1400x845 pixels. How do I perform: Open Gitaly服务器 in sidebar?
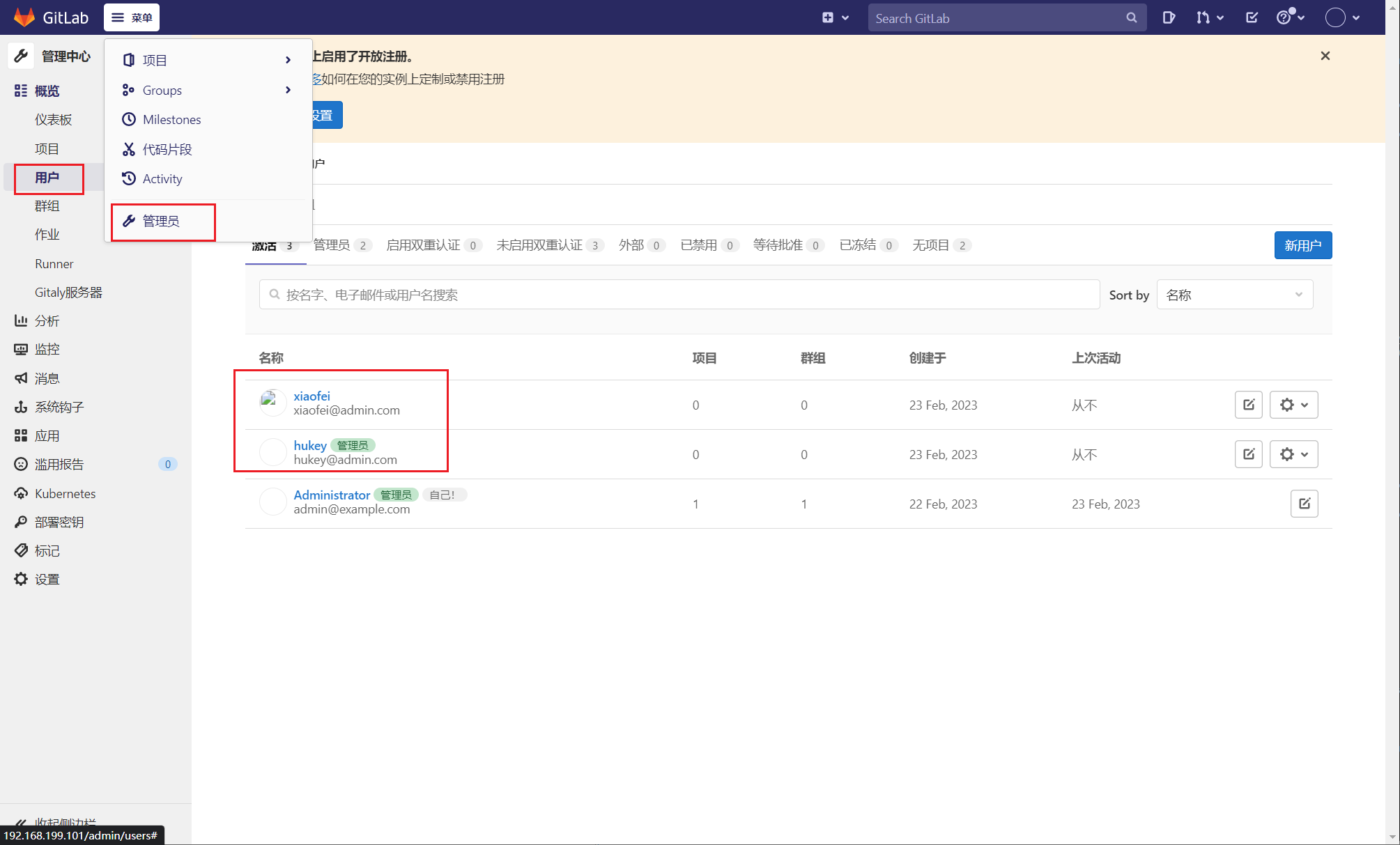[68, 293]
